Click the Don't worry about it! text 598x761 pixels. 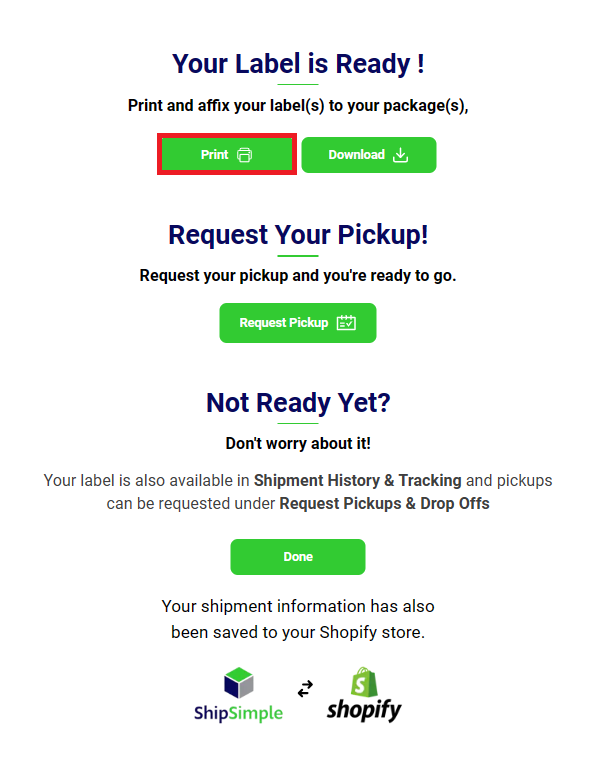click(x=298, y=443)
